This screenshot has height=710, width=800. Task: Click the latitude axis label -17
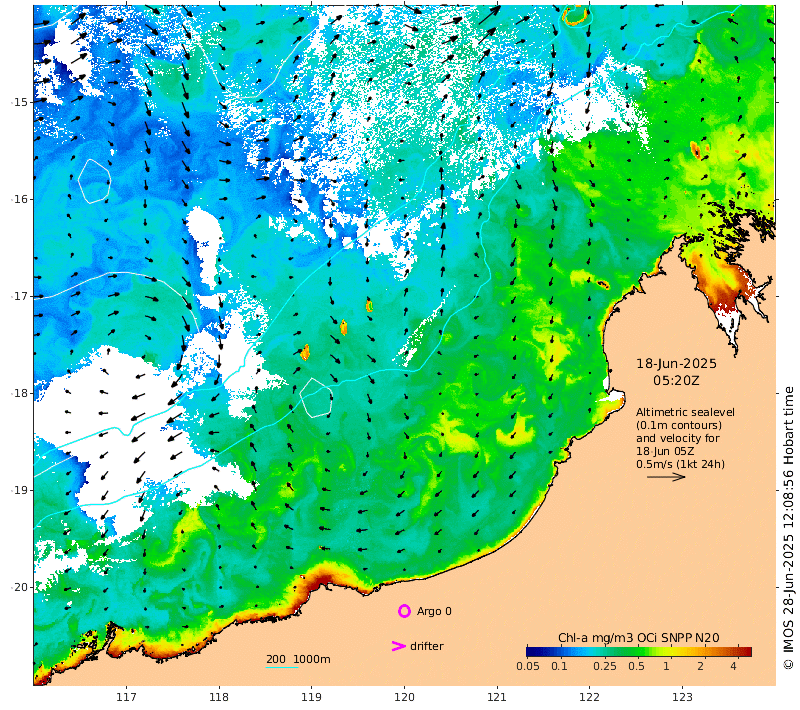tap(19, 296)
